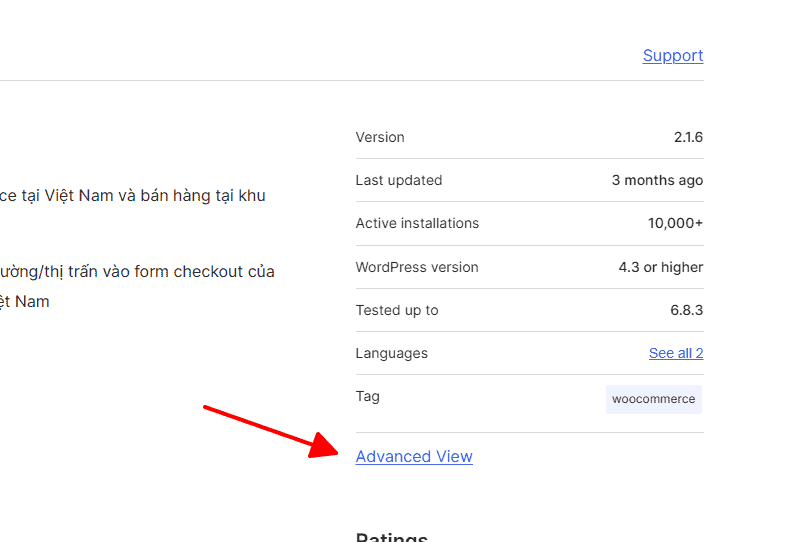Click the Last updated label
The height and width of the screenshot is (542, 807).
pyautogui.click(x=399, y=181)
